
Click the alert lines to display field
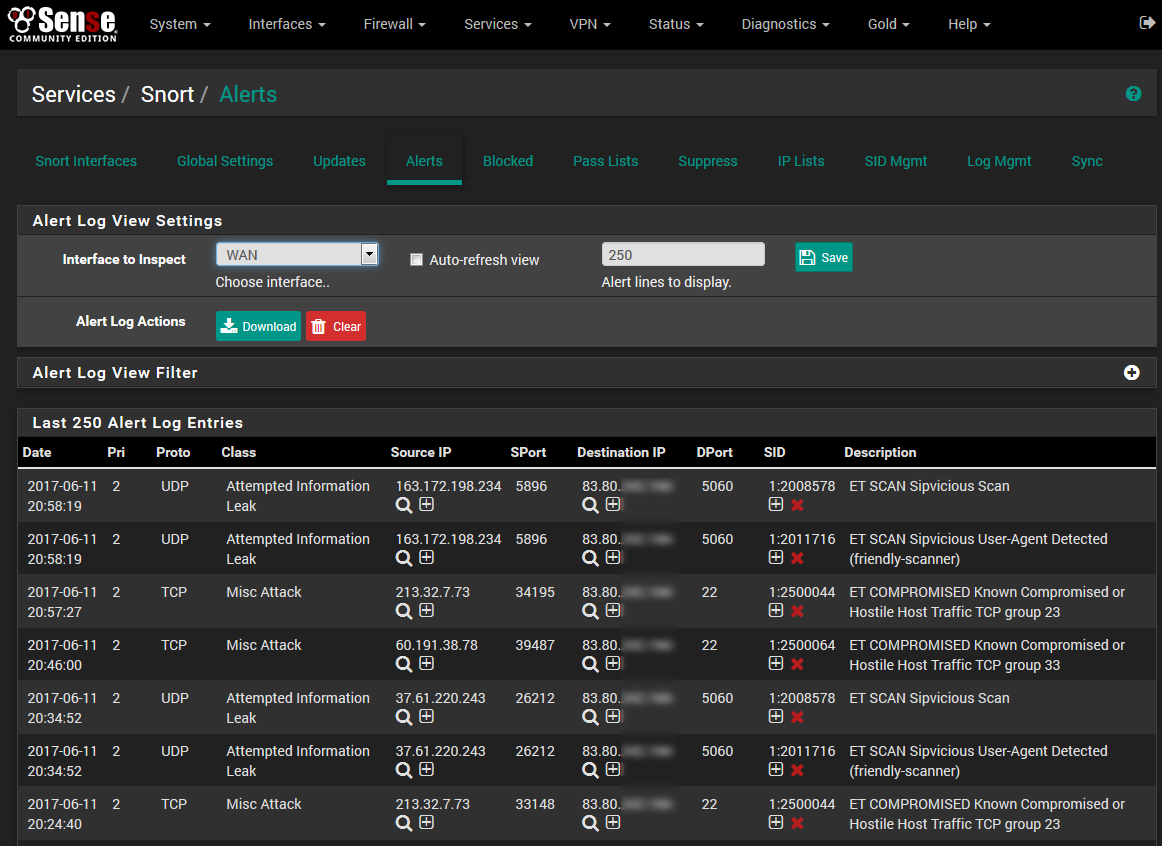pyautogui.click(x=683, y=255)
